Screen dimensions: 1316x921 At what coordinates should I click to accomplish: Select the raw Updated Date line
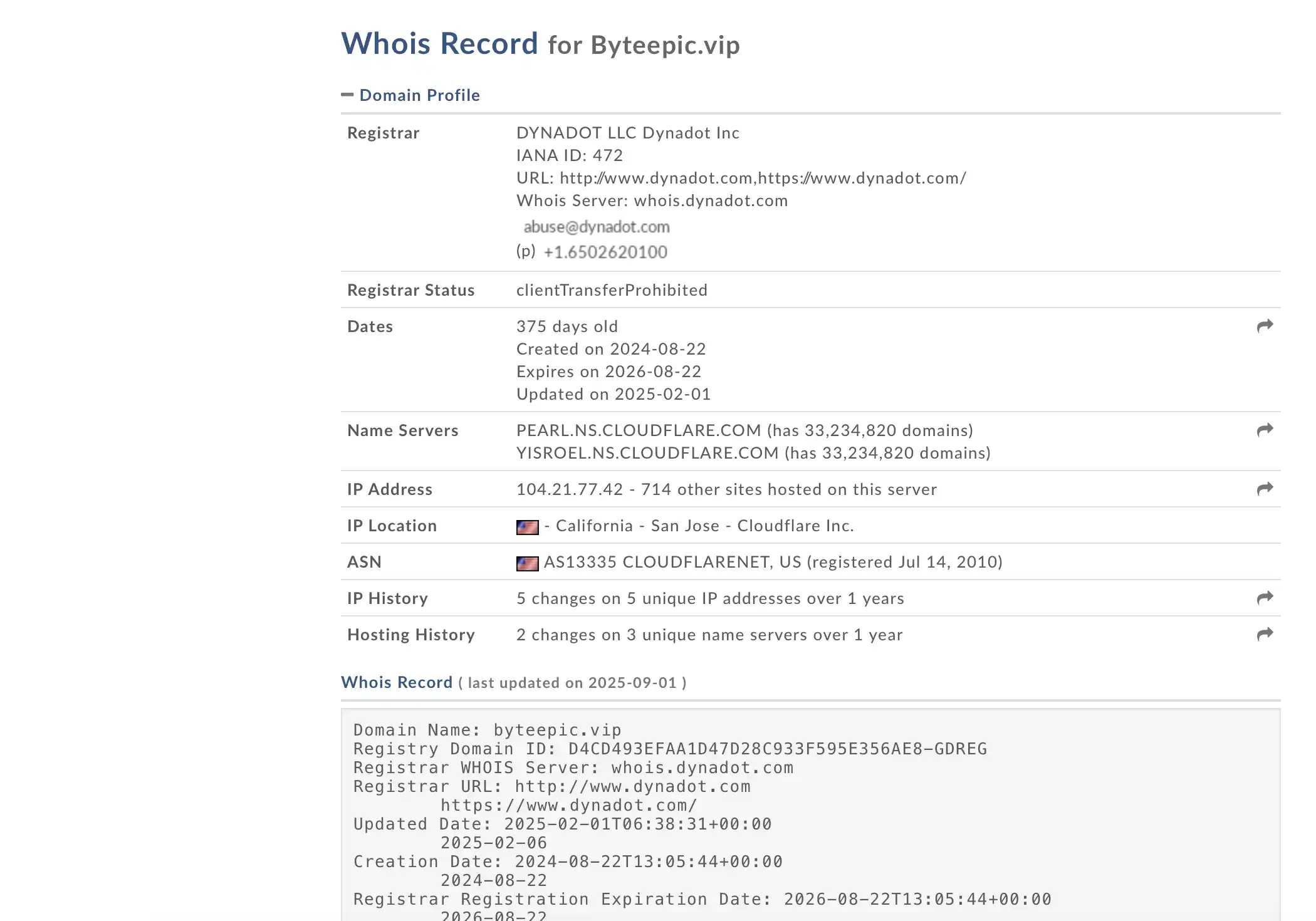562,824
